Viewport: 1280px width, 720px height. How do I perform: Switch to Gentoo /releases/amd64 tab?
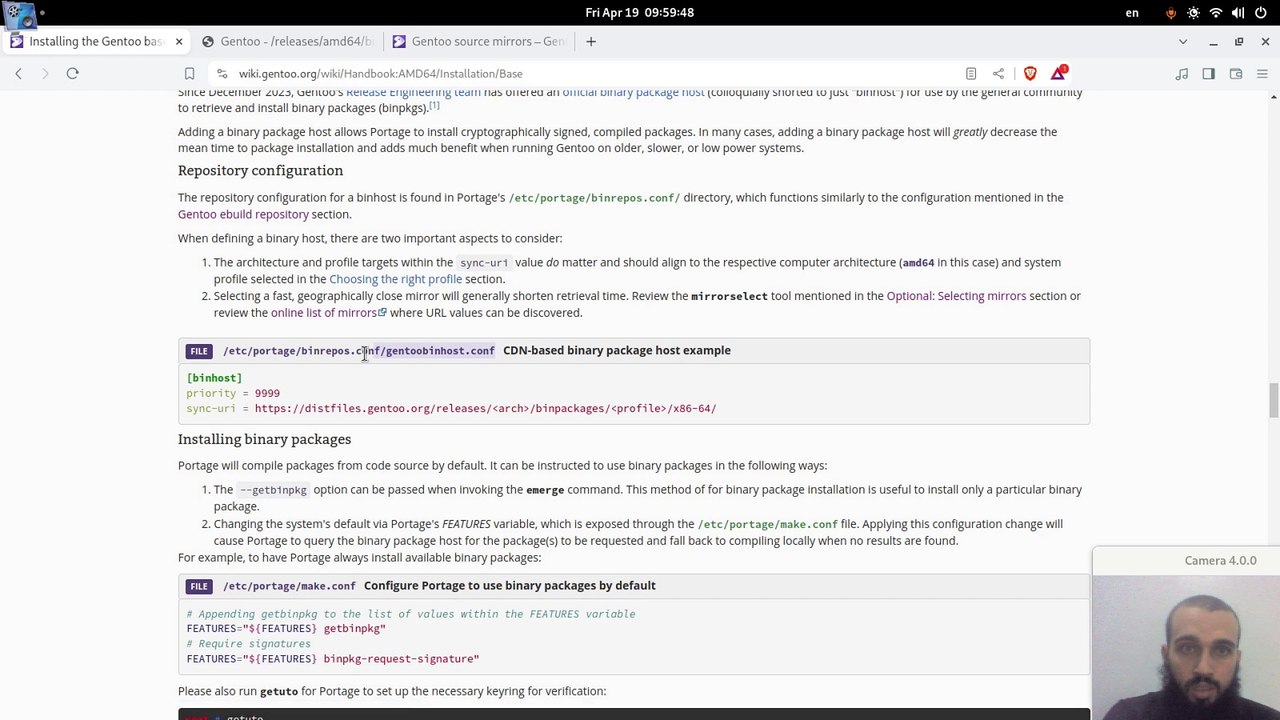[x=288, y=41]
